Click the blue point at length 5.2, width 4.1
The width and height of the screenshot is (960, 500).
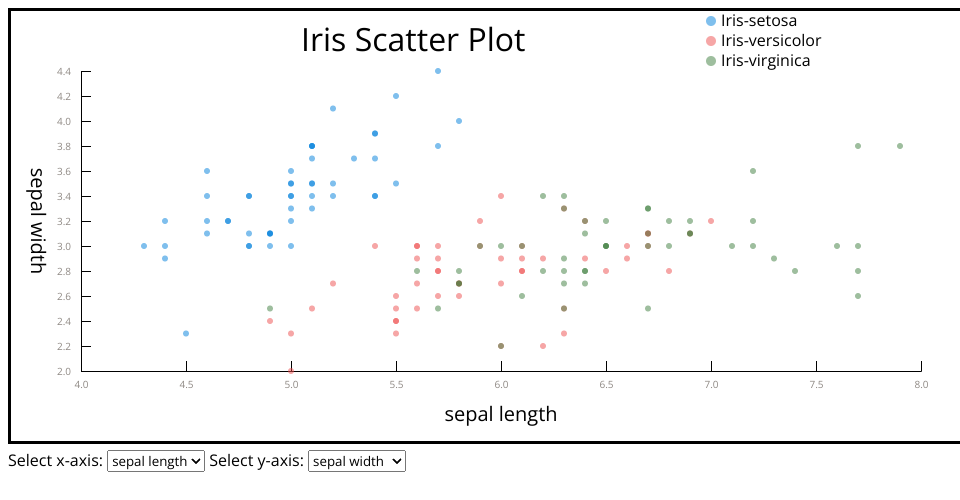point(333,108)
